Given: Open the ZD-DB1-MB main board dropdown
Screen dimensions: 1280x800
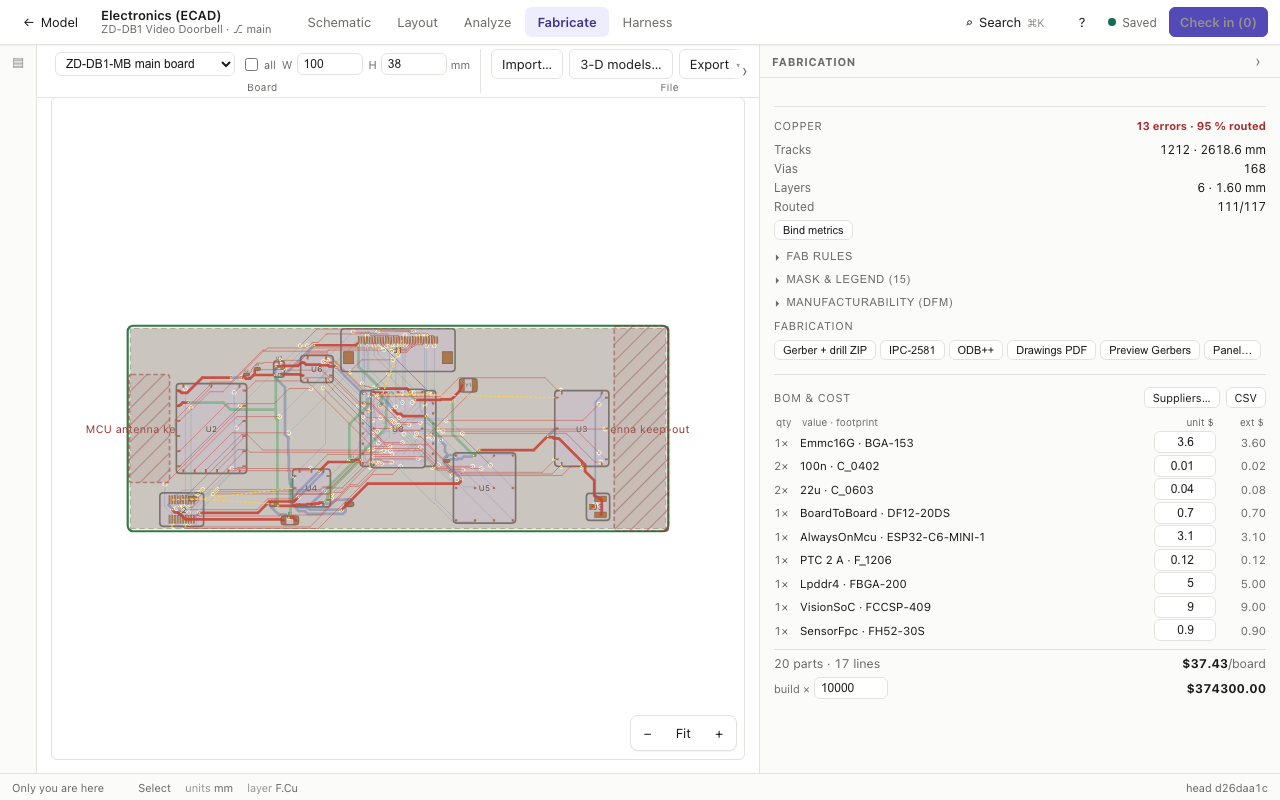Looking at the screenshot, I should (x=145, y=64).
